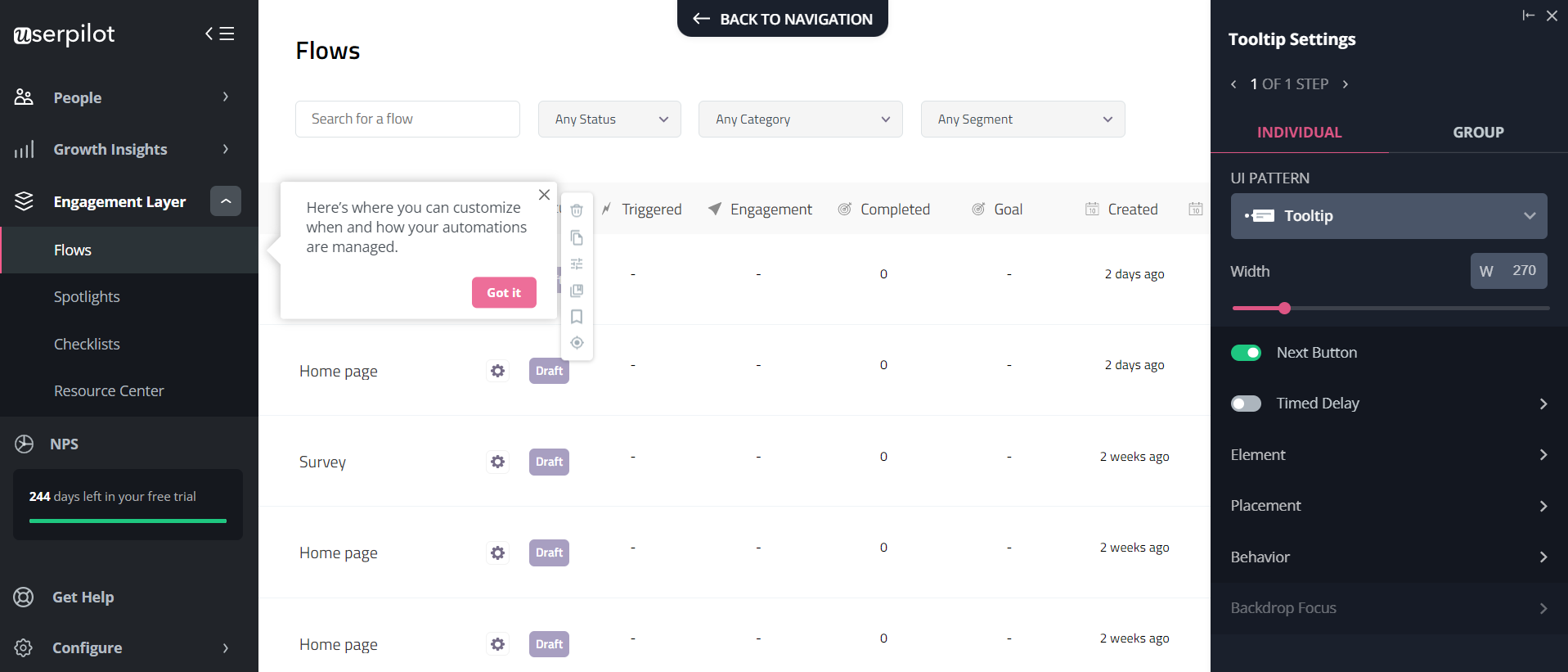1568x672 pixels.
Task: Open the UI Pattern Tooltip dropdown
Action: [x=1388, y=216]
